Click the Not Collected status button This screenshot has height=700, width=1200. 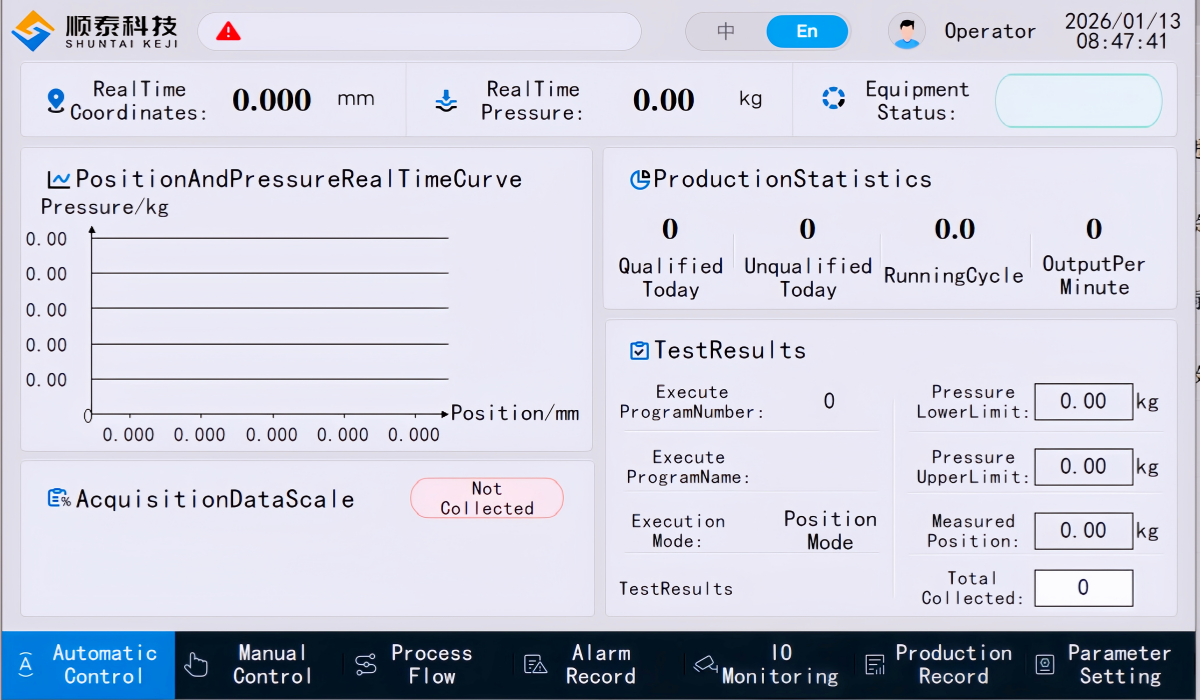click(487, 498)
